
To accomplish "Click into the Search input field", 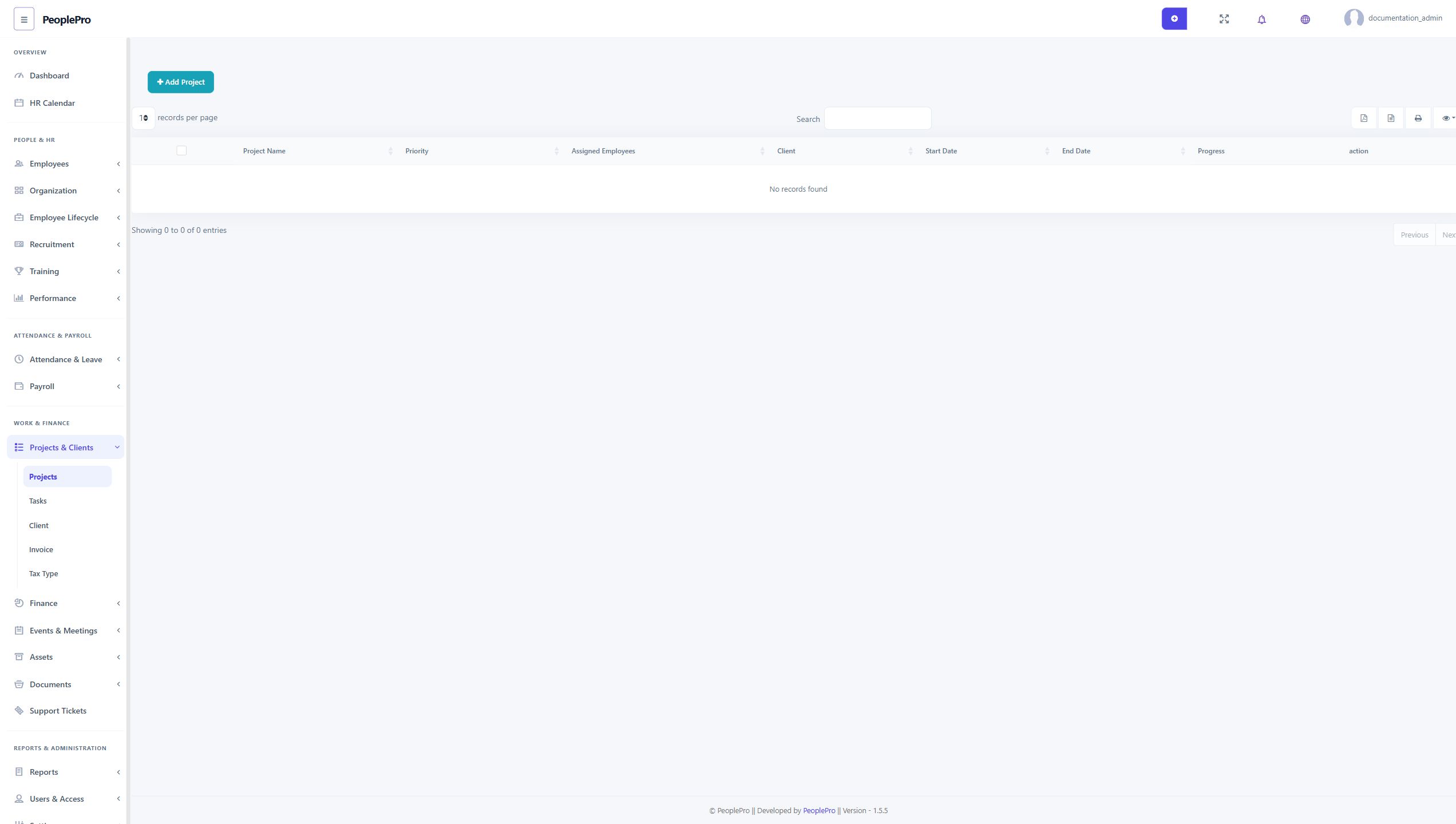I will [877, 118].
